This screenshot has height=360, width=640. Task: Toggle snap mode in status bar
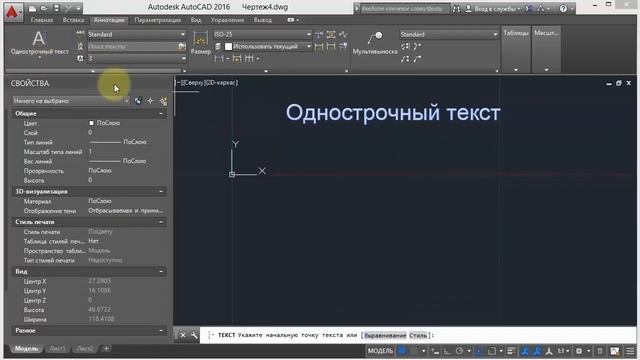point(415,351)
